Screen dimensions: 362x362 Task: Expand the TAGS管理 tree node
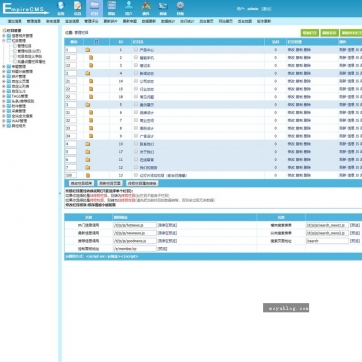(4, 96)
